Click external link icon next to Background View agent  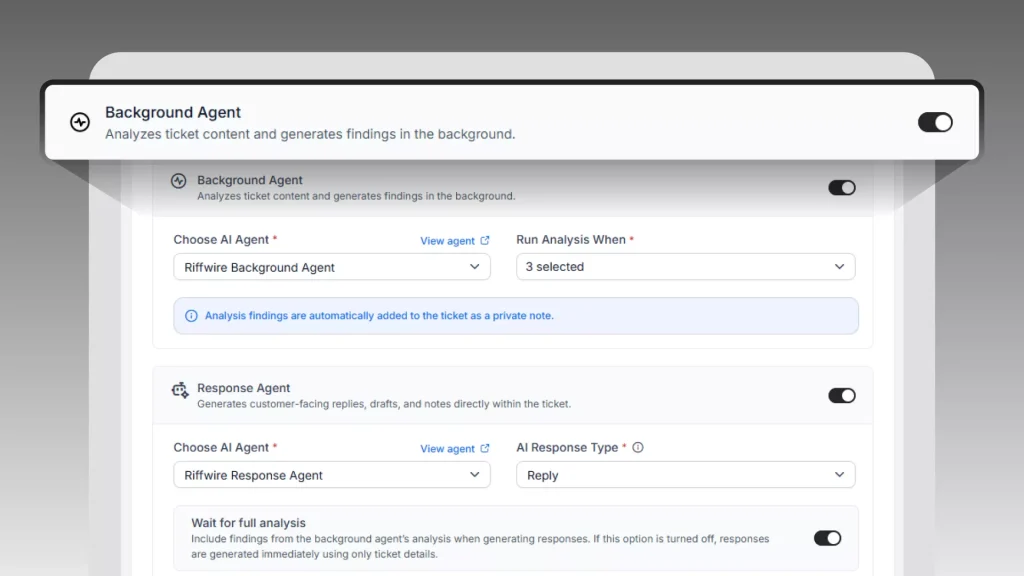click(485, 240)
